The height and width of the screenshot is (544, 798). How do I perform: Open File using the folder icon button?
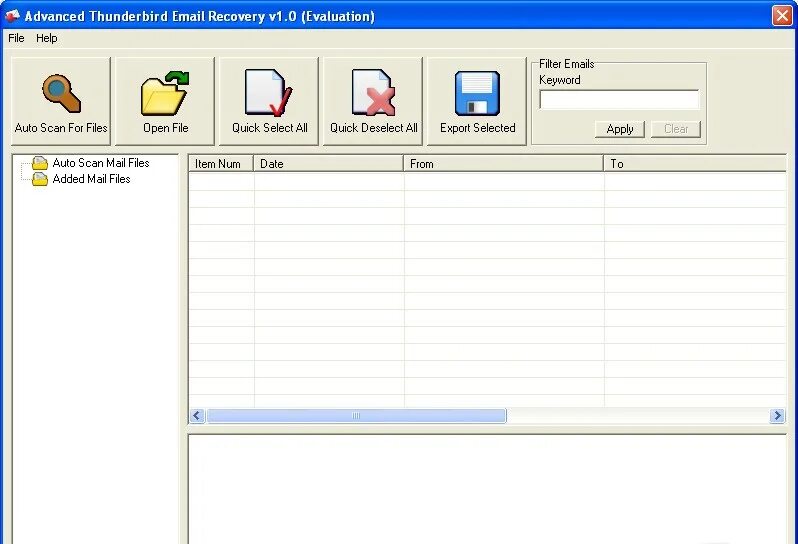tap(165, 101)
